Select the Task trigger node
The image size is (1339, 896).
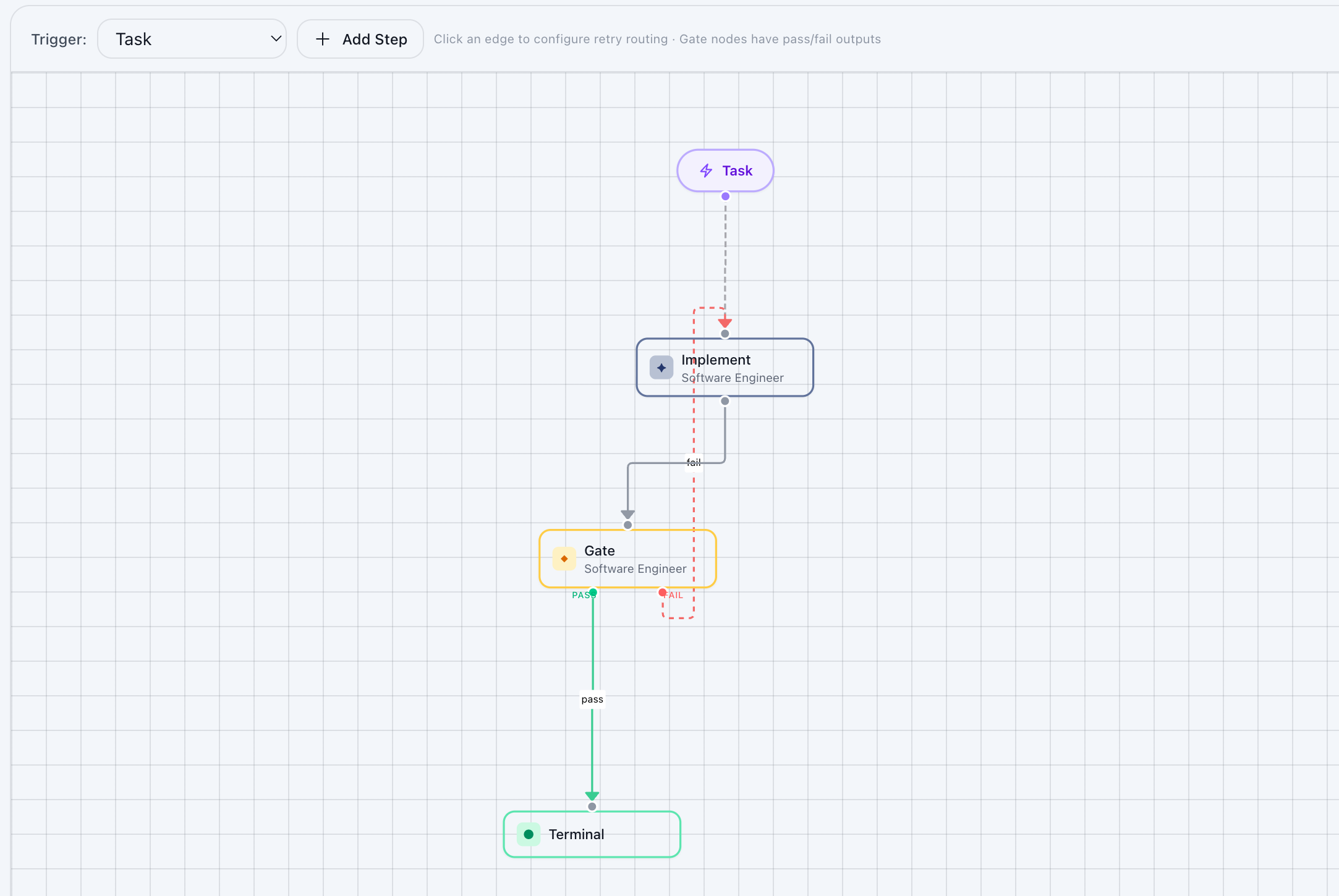(x=725, y=171)
